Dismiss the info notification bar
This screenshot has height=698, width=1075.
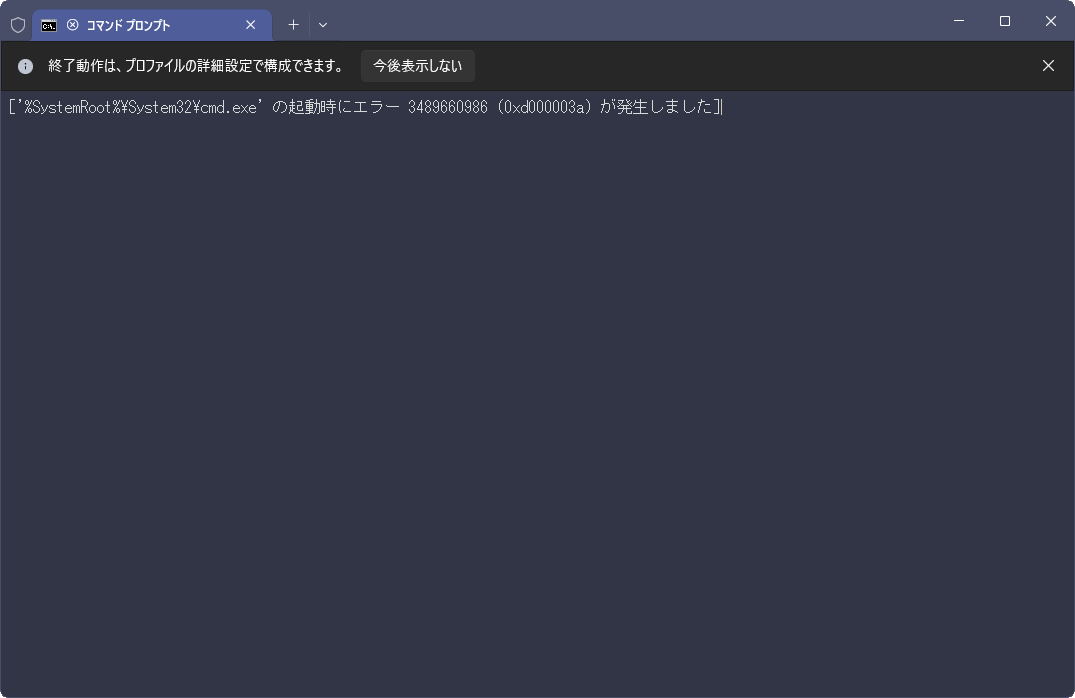tap(1048, 66)
